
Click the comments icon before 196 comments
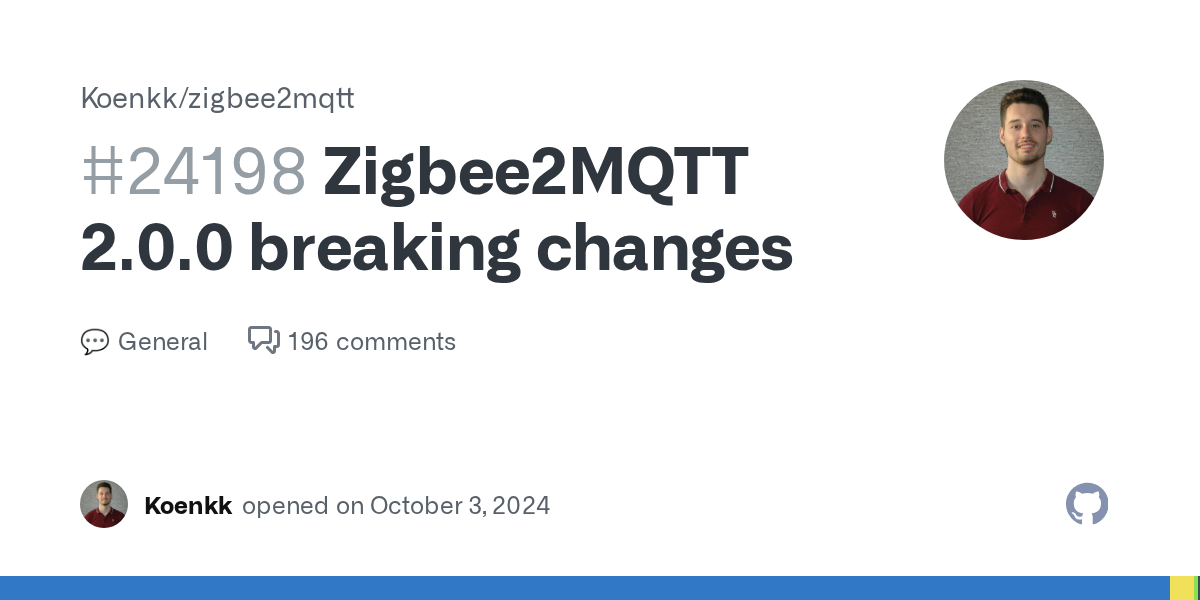click(263, 341)
